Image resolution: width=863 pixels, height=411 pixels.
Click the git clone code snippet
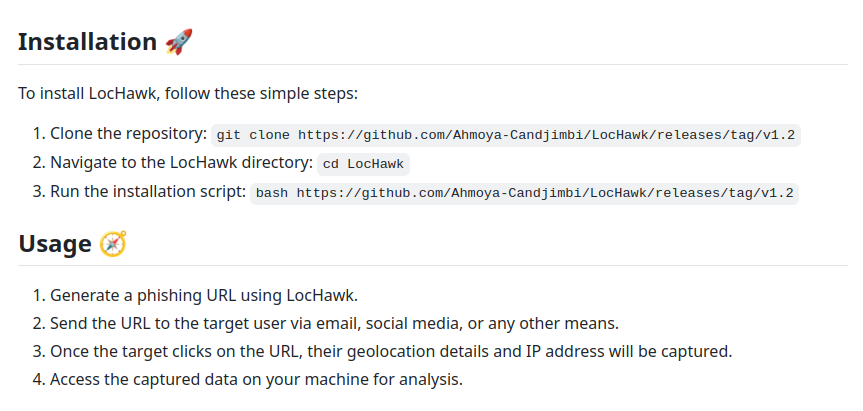(508, 134)
